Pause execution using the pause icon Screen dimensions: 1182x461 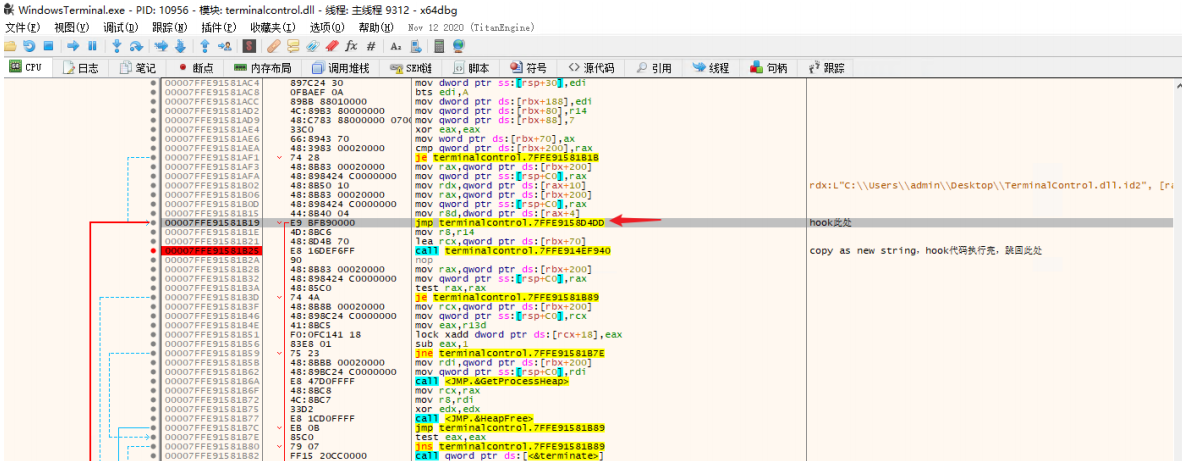(x=92, y=46)
